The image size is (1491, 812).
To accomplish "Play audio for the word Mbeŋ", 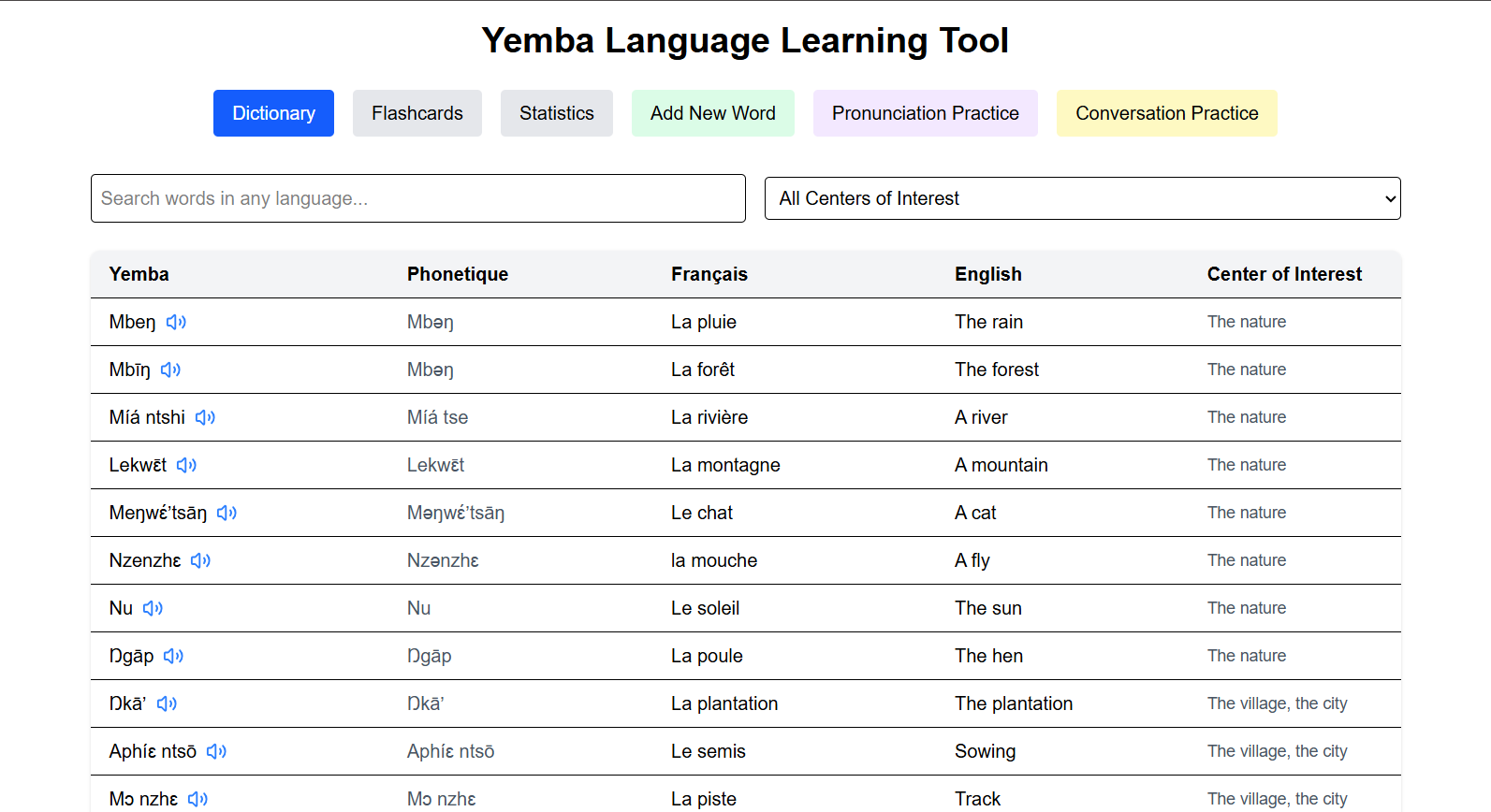I will click(176, 322).
